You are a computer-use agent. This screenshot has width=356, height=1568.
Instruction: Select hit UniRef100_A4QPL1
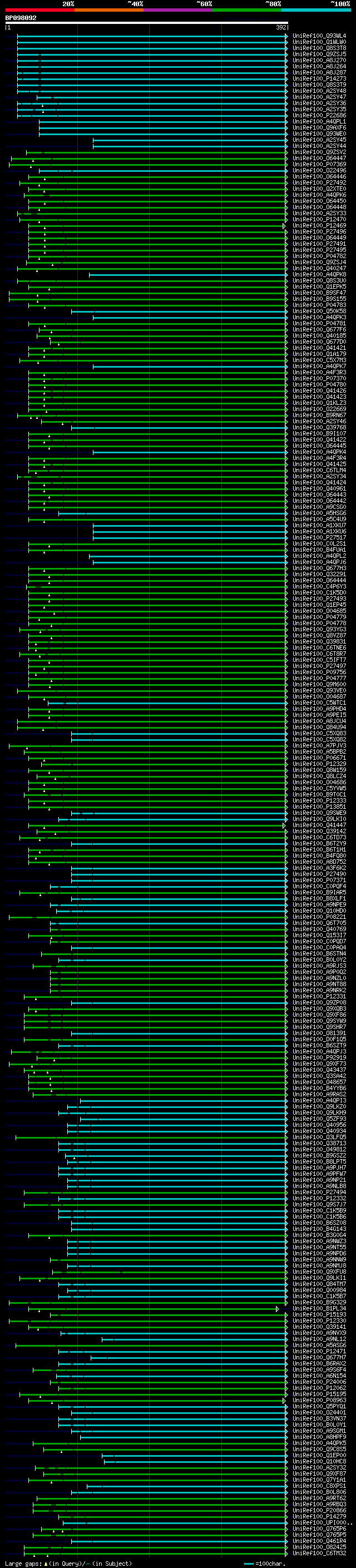319,122
